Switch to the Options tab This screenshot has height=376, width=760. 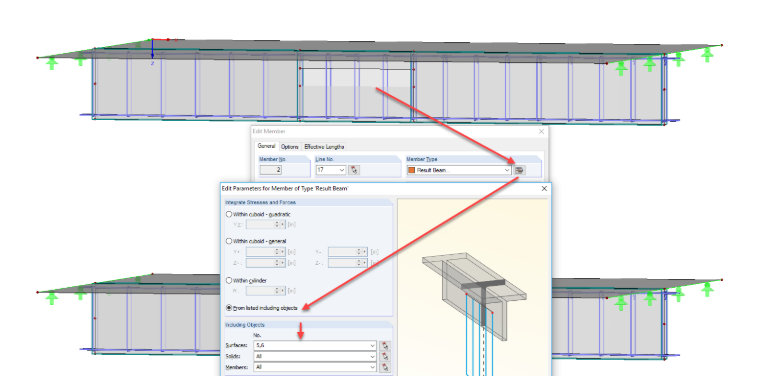(x=290, y=147)
